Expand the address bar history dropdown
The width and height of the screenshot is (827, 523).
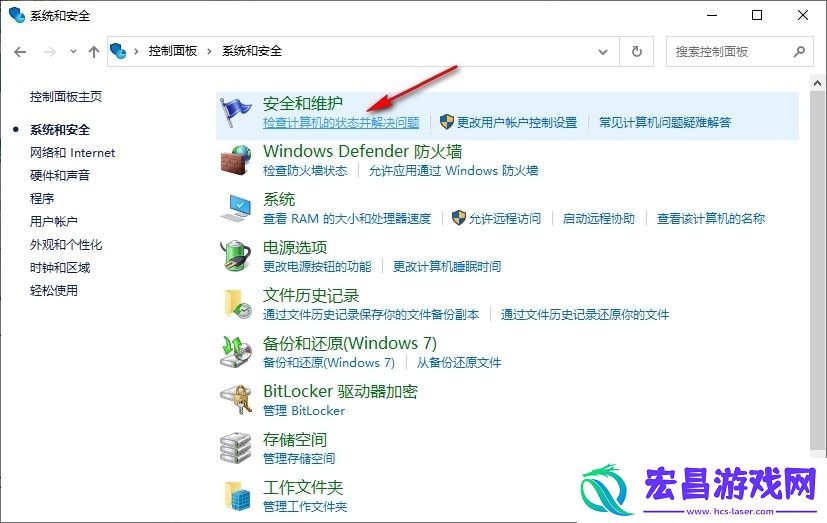(603, 52)
